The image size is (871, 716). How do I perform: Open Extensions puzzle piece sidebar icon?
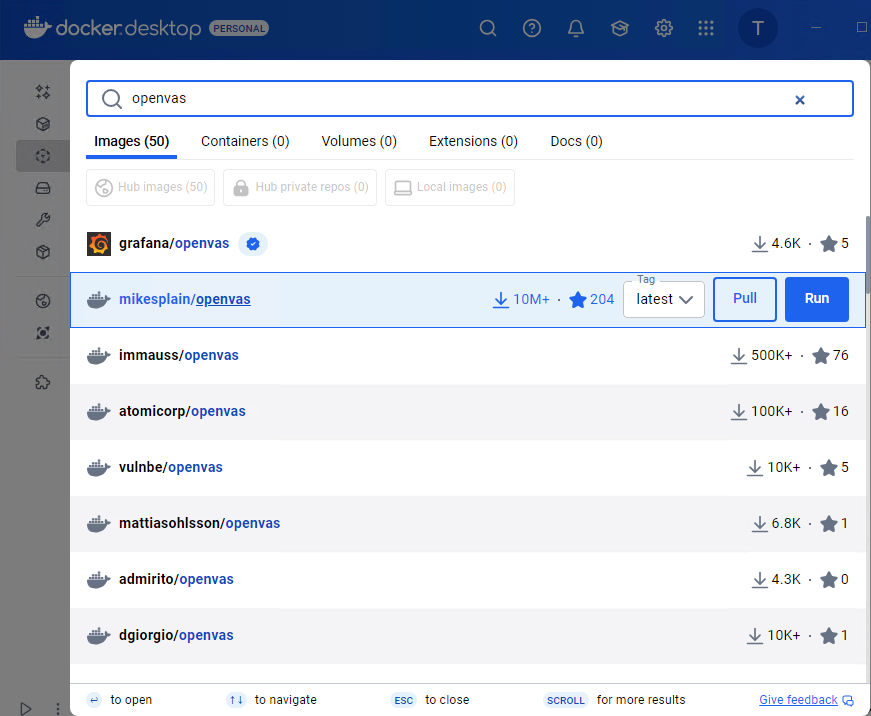(43, 382)
